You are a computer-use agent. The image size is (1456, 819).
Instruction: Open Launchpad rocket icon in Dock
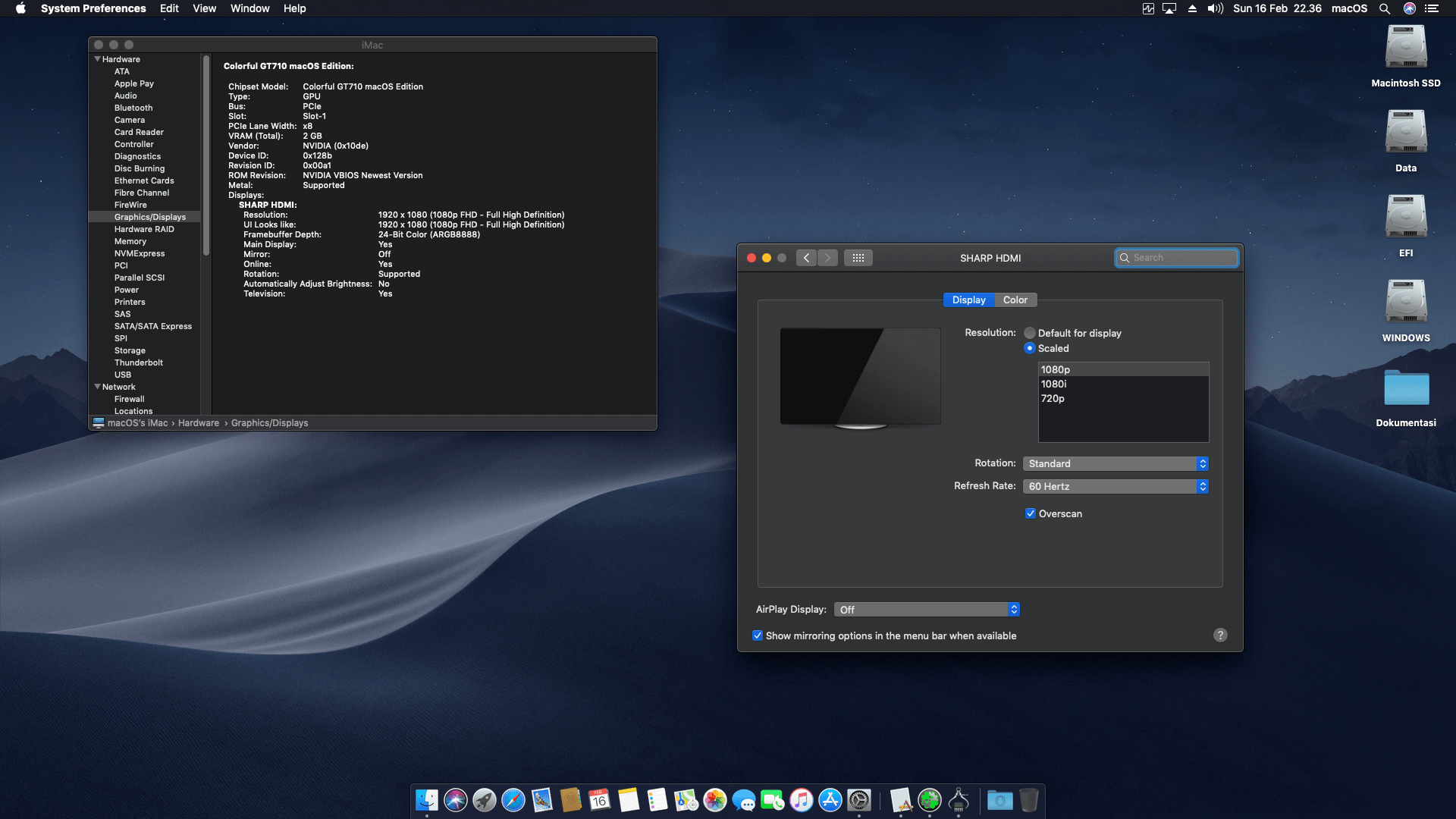(x=485, y=800)
